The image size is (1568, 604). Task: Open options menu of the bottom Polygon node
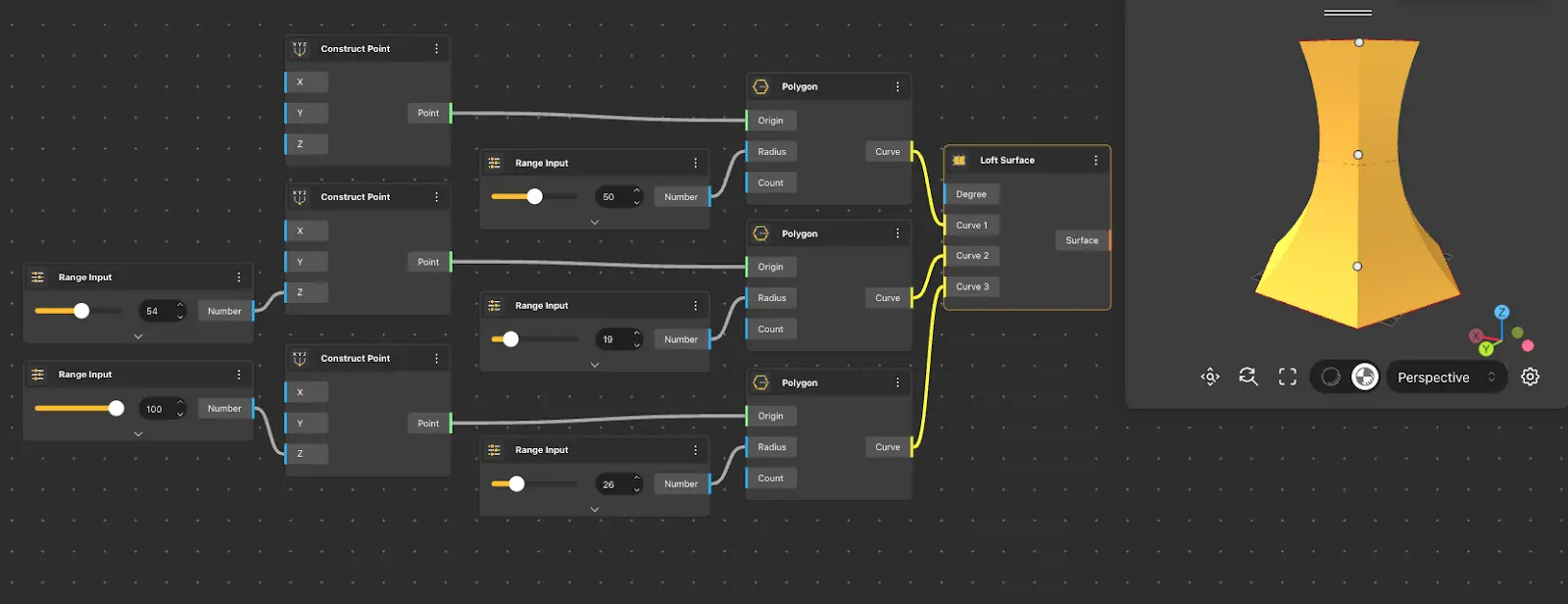point(898,382)
